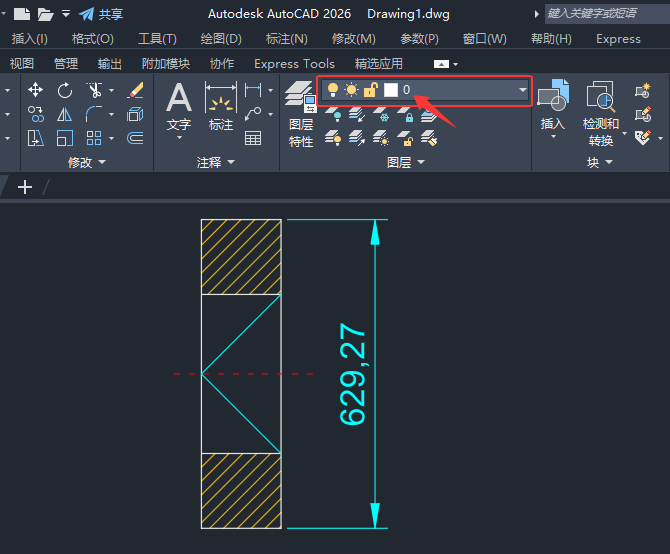Expand the 修改 panel
670x554 pixels.
click(x=87, y=162)
